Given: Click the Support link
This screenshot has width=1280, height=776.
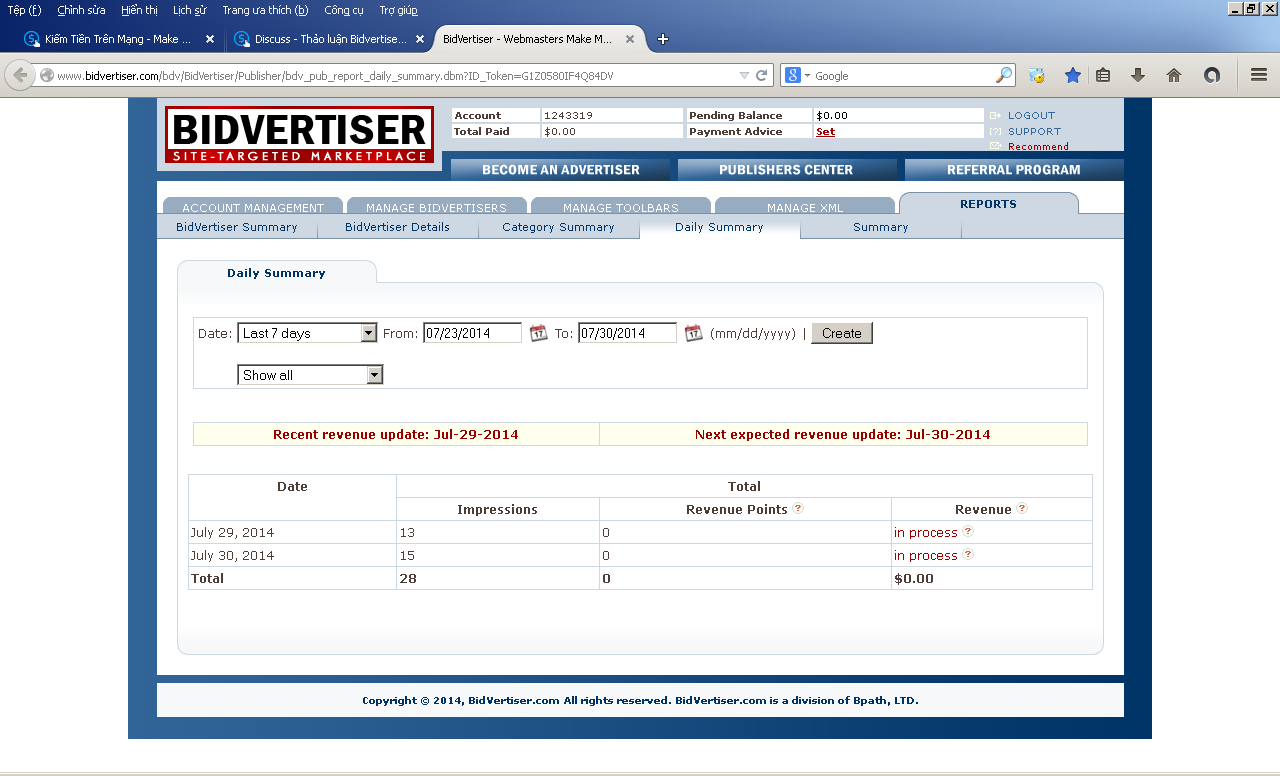Looking at the screenshot, I should tap(1035, 131).
